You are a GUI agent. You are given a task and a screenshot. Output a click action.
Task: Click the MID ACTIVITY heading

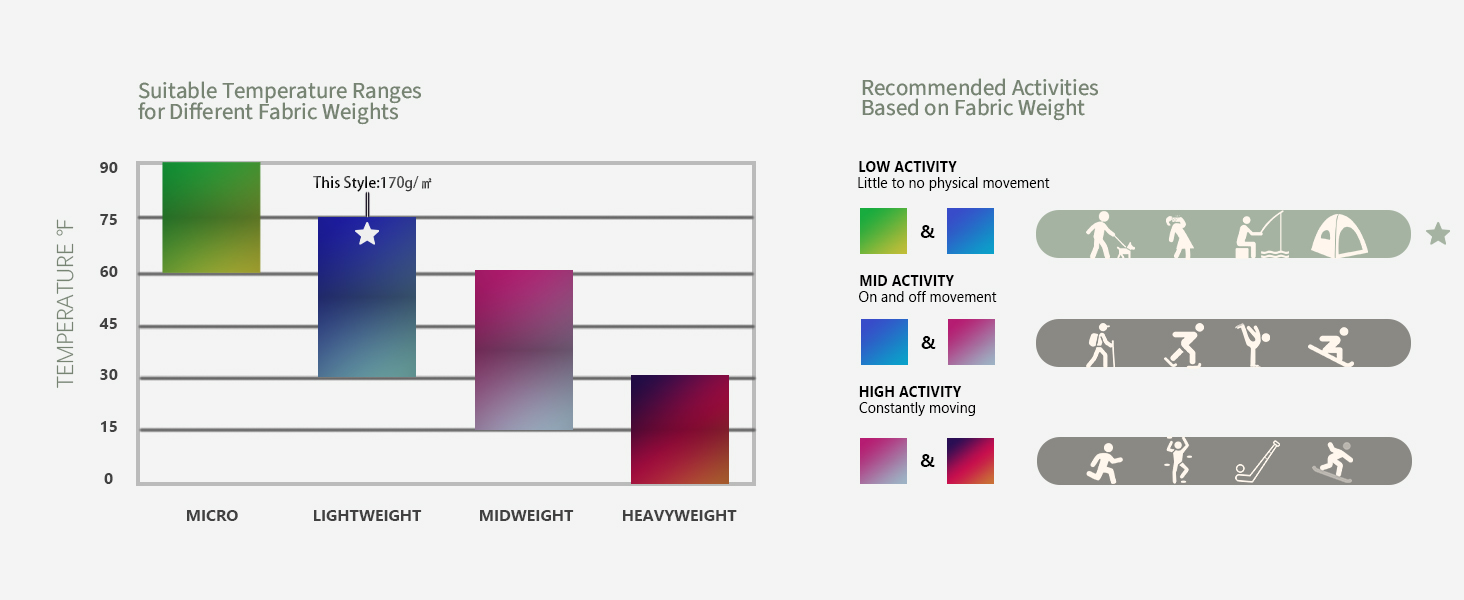(x=906, y=281)
